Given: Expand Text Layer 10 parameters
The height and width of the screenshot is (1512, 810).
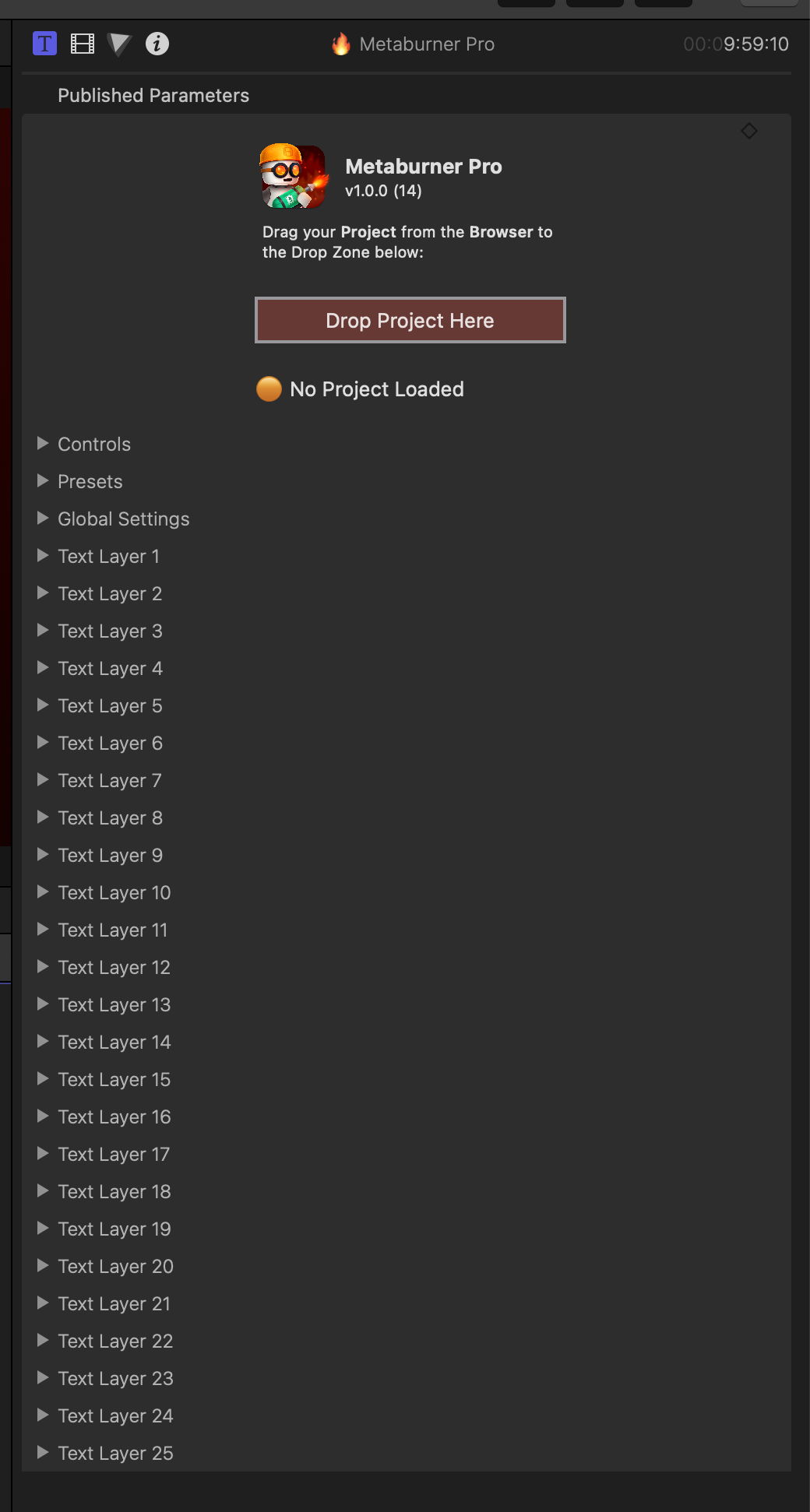Looking at the screenshot, I should coord(43,892).
